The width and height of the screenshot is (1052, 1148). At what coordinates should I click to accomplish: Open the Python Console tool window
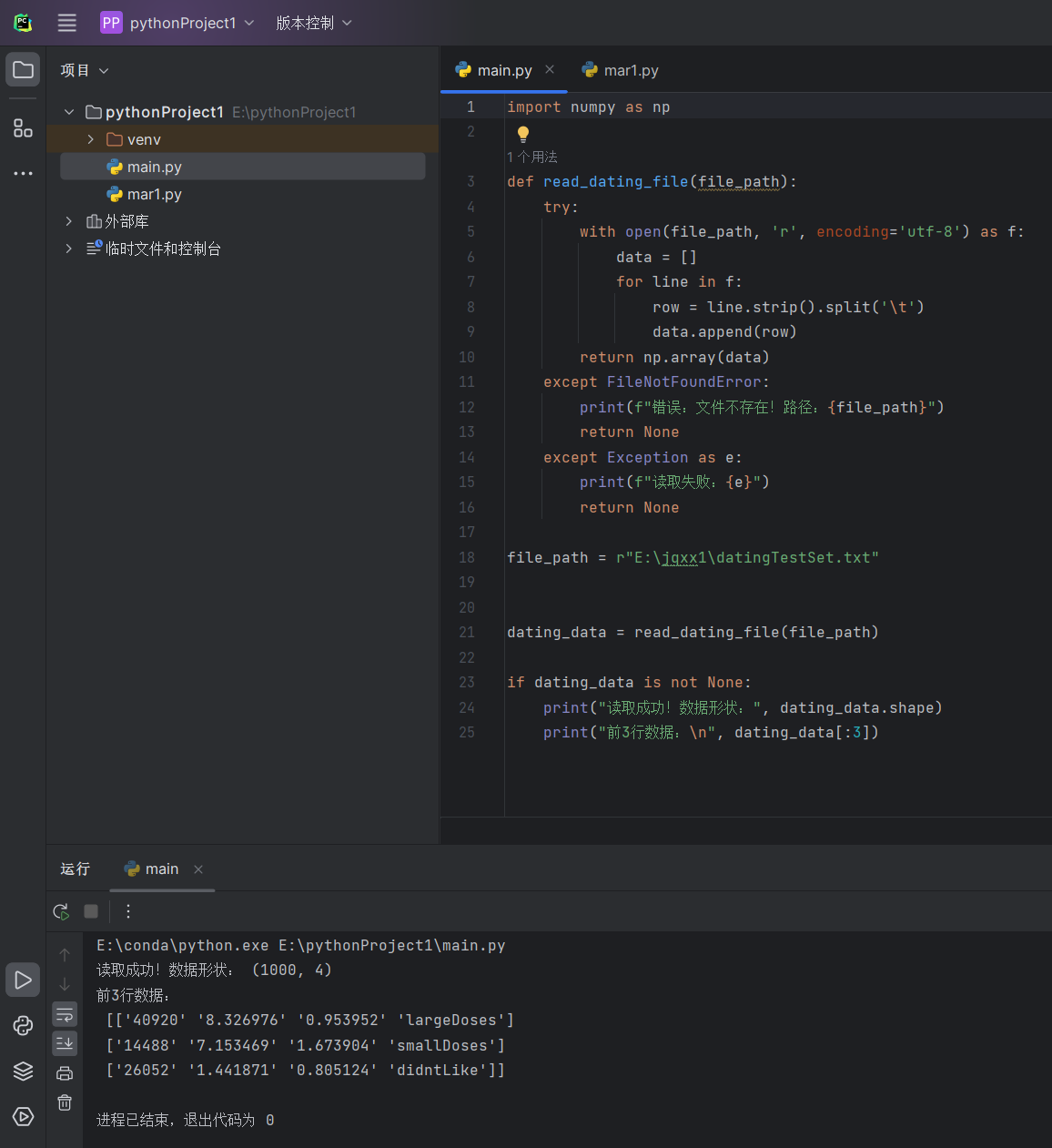click(23, 1026)
